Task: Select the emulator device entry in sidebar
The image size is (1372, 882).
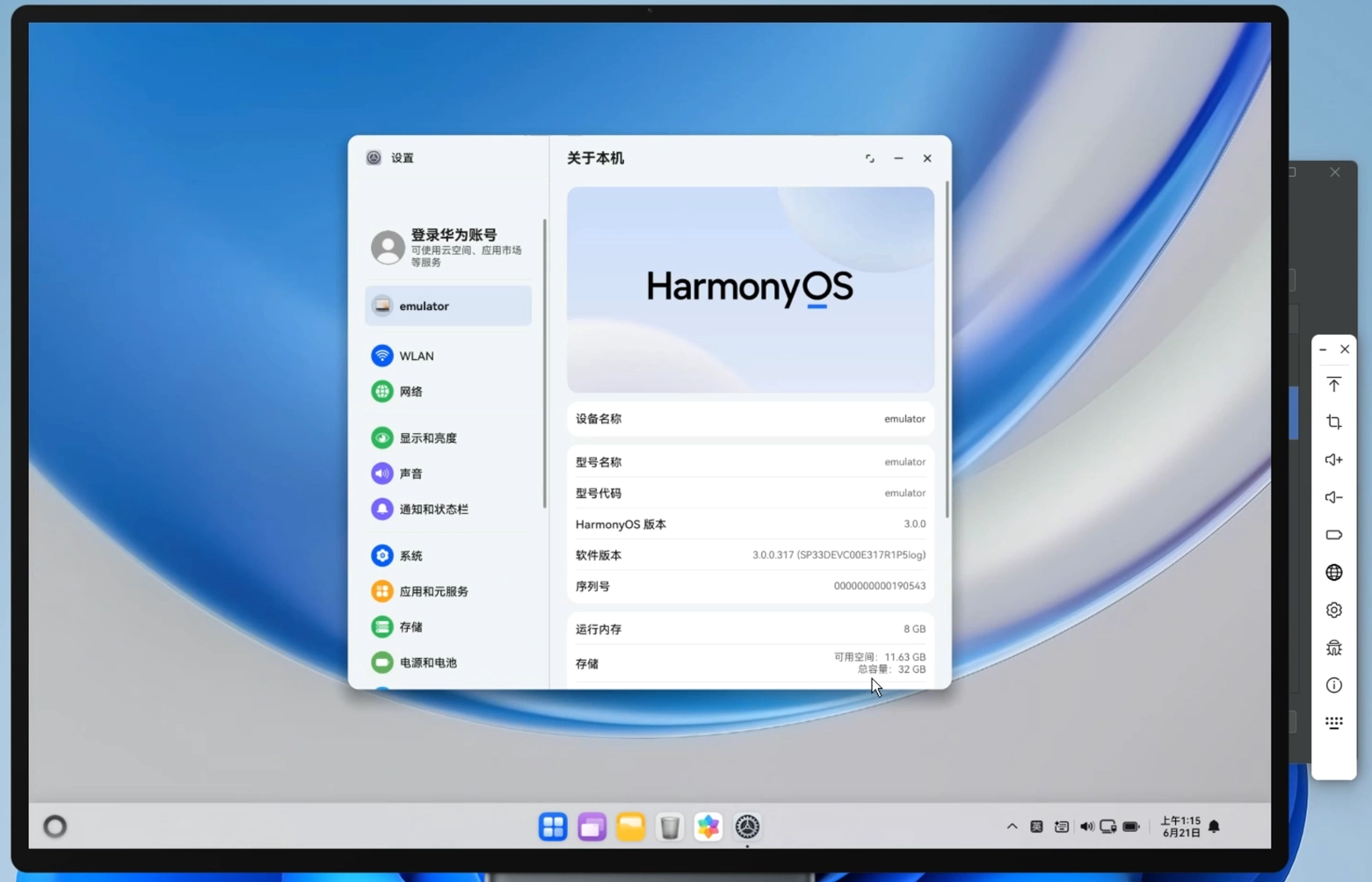Action: click(448, 306)
